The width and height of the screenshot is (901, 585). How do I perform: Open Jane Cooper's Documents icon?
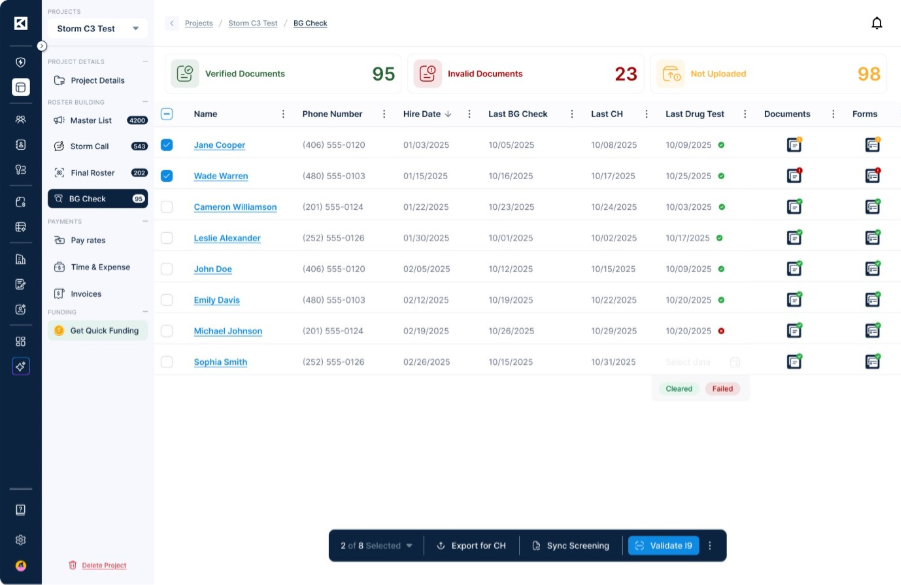tap(795, 145)
